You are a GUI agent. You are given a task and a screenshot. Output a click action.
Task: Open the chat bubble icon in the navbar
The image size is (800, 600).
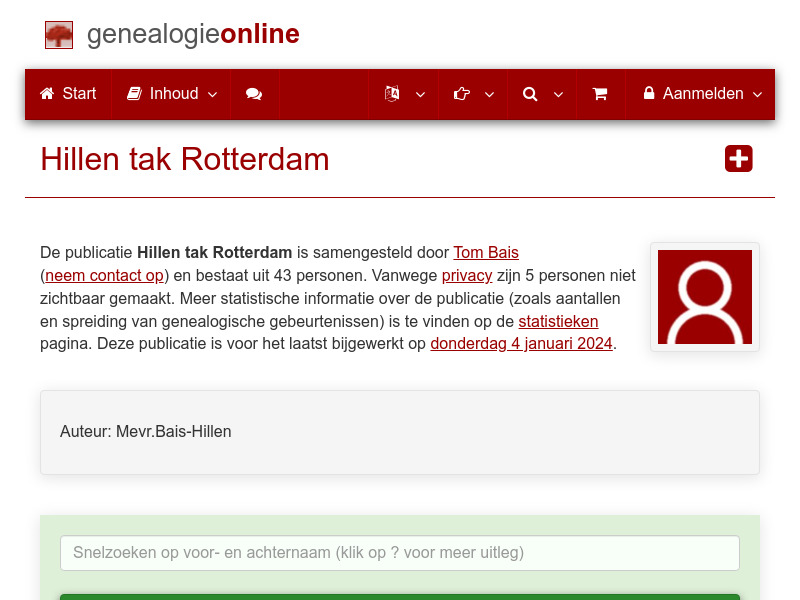click(253, 94)
